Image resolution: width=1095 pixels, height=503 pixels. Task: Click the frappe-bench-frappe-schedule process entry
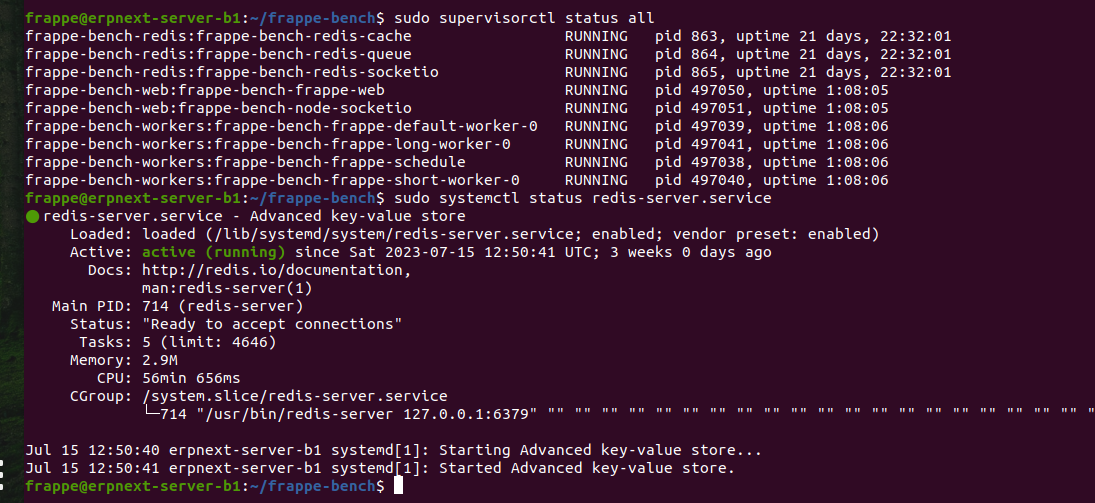pos(457,162)
